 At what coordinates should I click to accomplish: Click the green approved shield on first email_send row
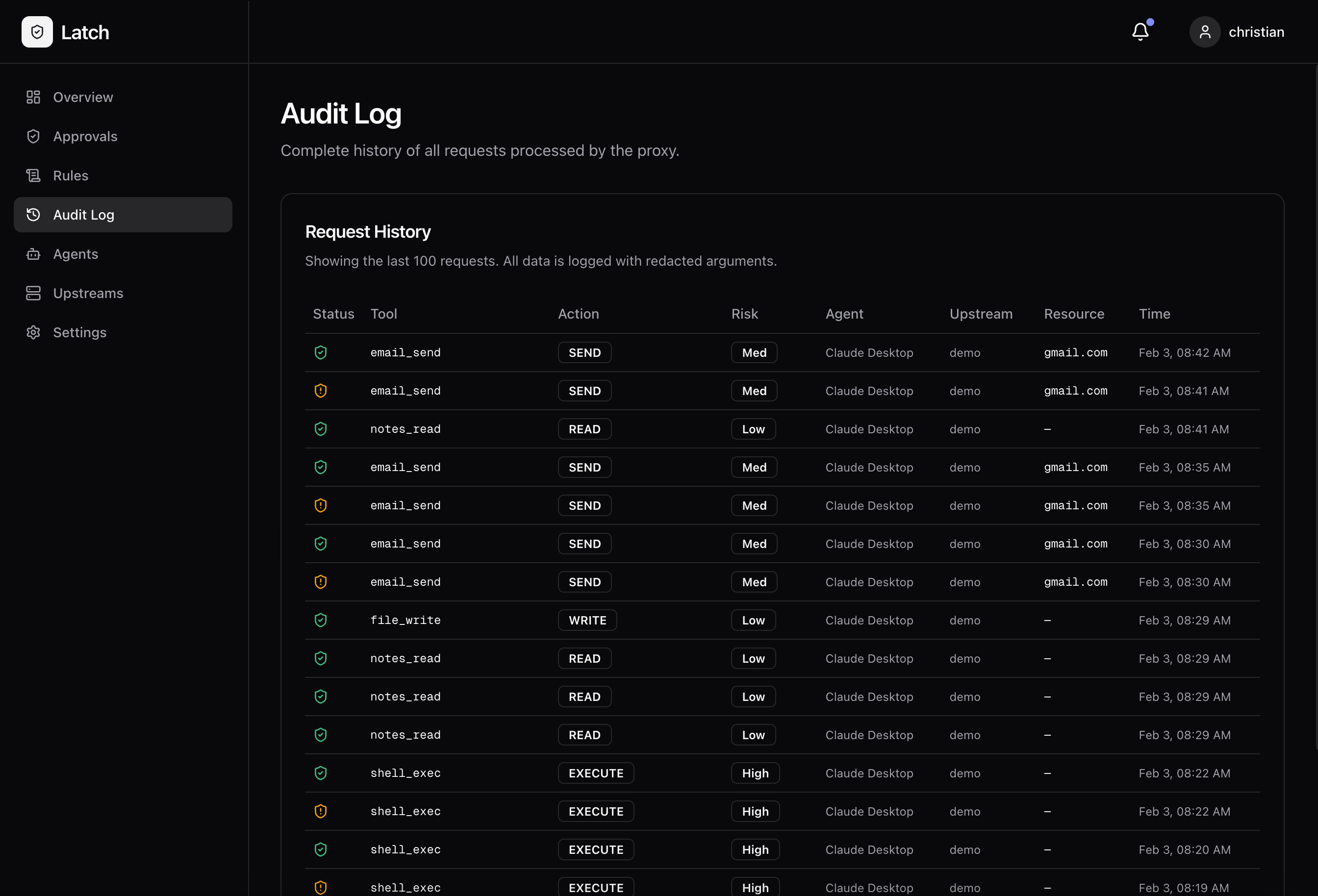(320, 352)
